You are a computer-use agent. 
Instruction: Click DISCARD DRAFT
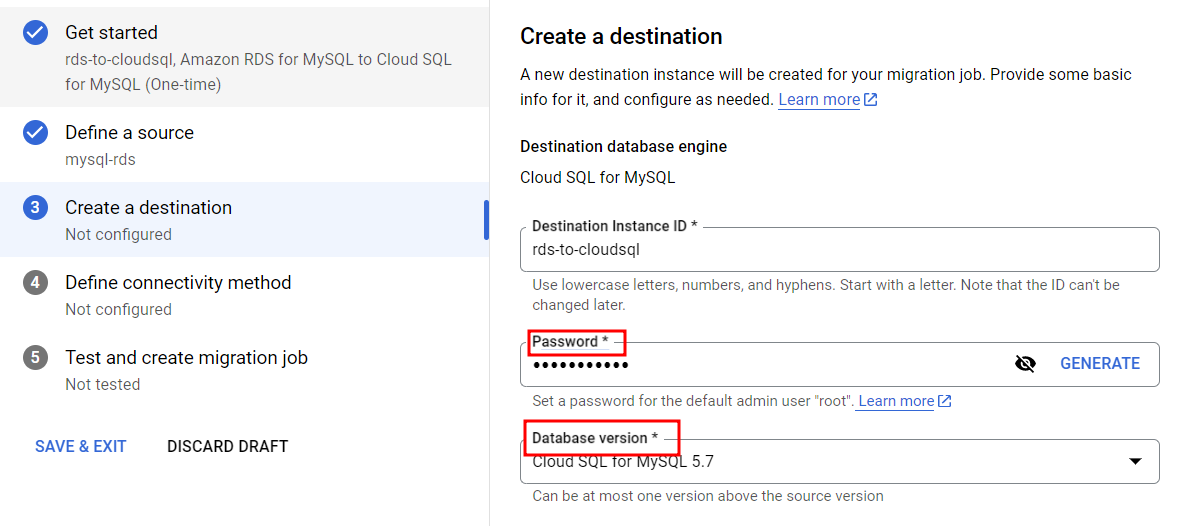(227, 446)
